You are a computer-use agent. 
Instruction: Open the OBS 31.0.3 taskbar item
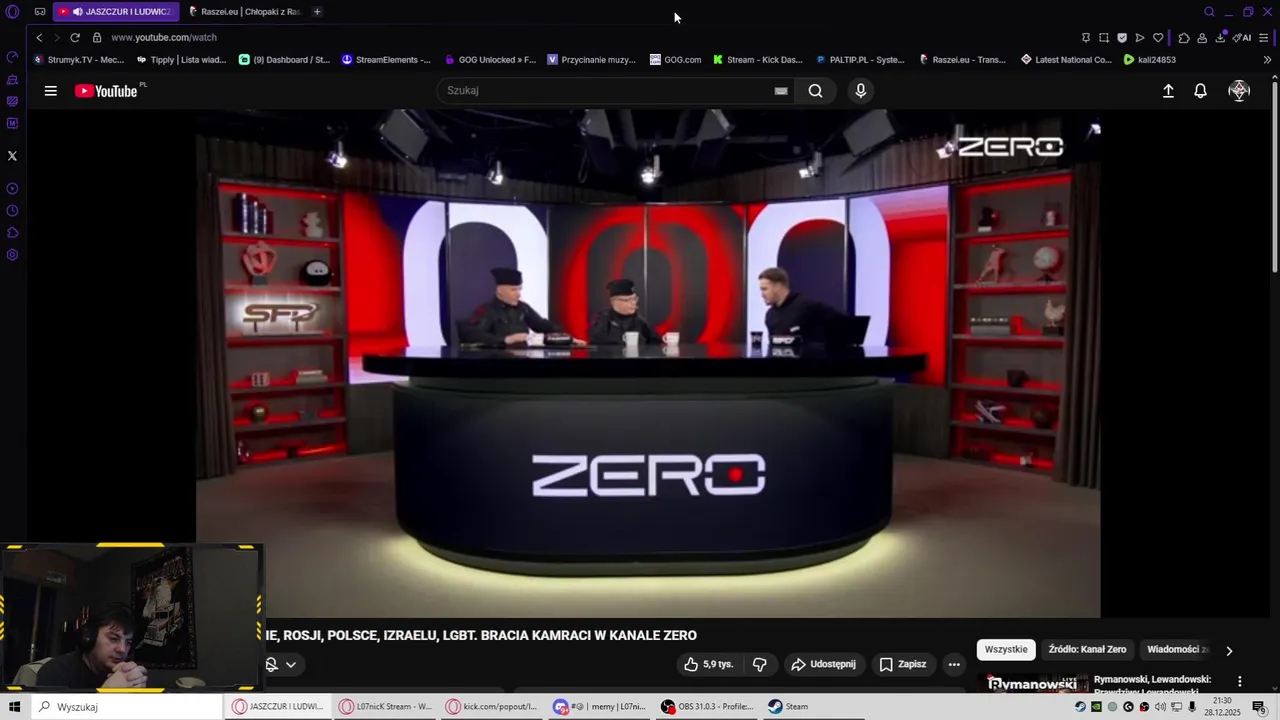click(x=709, y=707)
